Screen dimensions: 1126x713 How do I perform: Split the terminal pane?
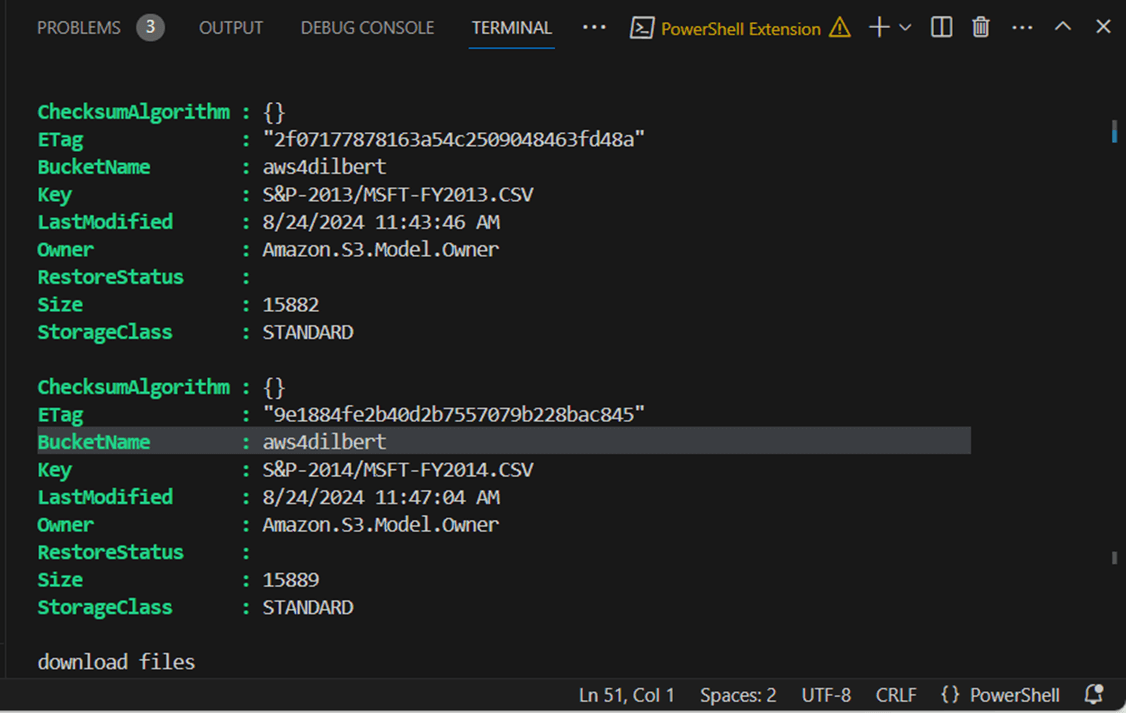coord(941,28)
